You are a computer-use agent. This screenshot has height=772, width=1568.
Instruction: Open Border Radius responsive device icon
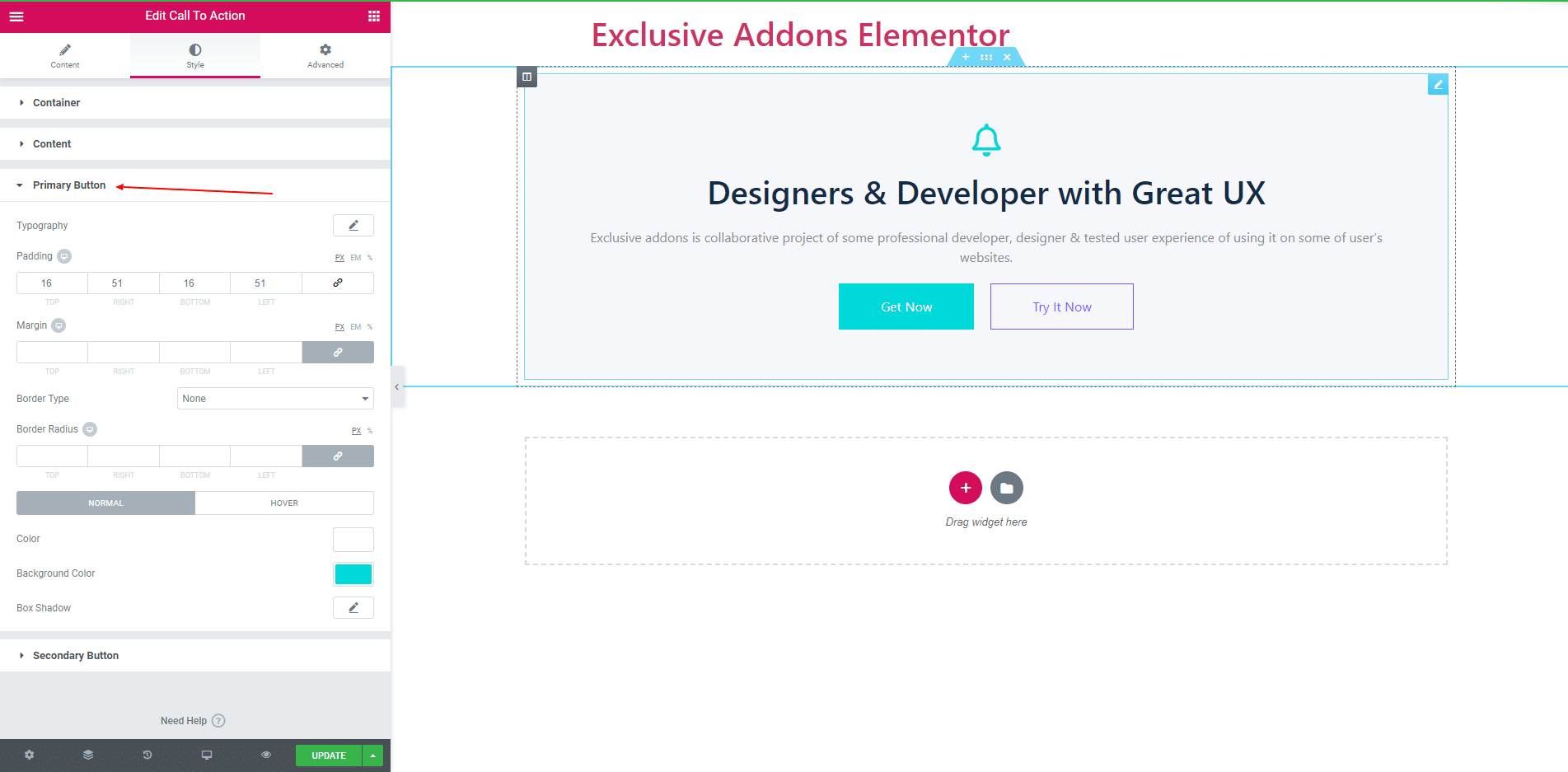point(90,429)
